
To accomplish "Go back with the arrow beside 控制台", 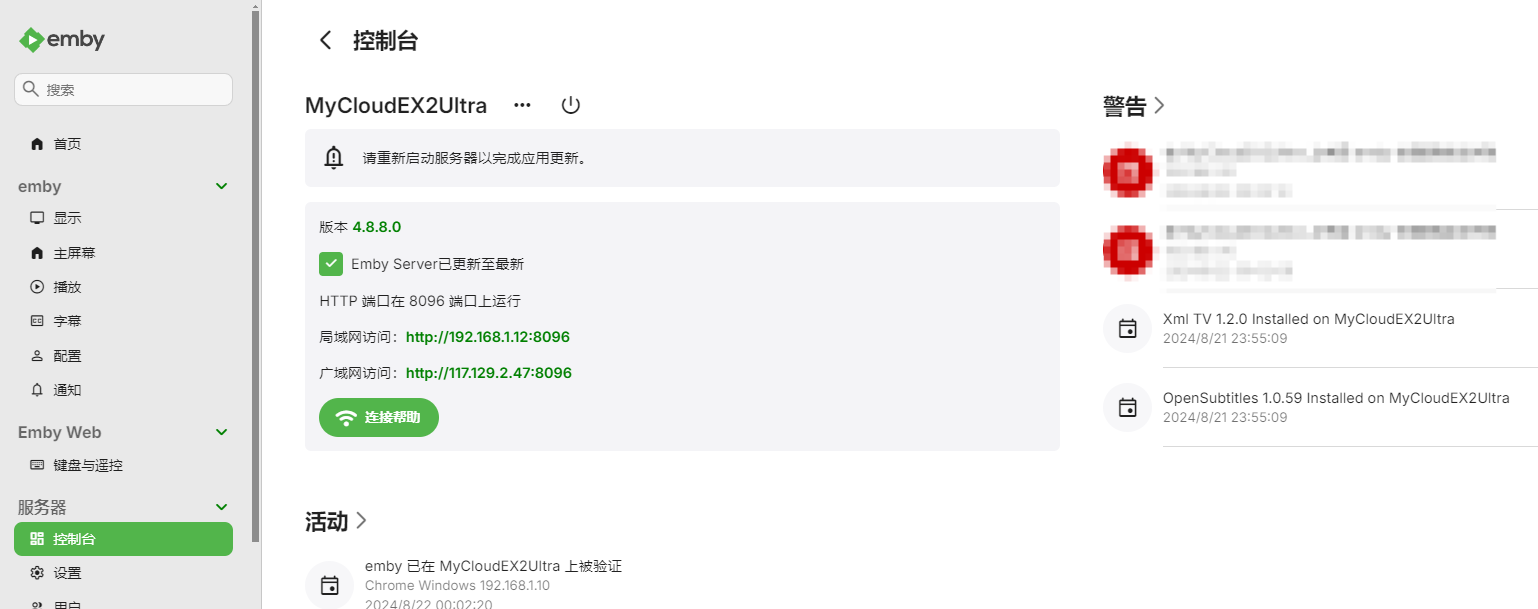I will coord(325,40).
